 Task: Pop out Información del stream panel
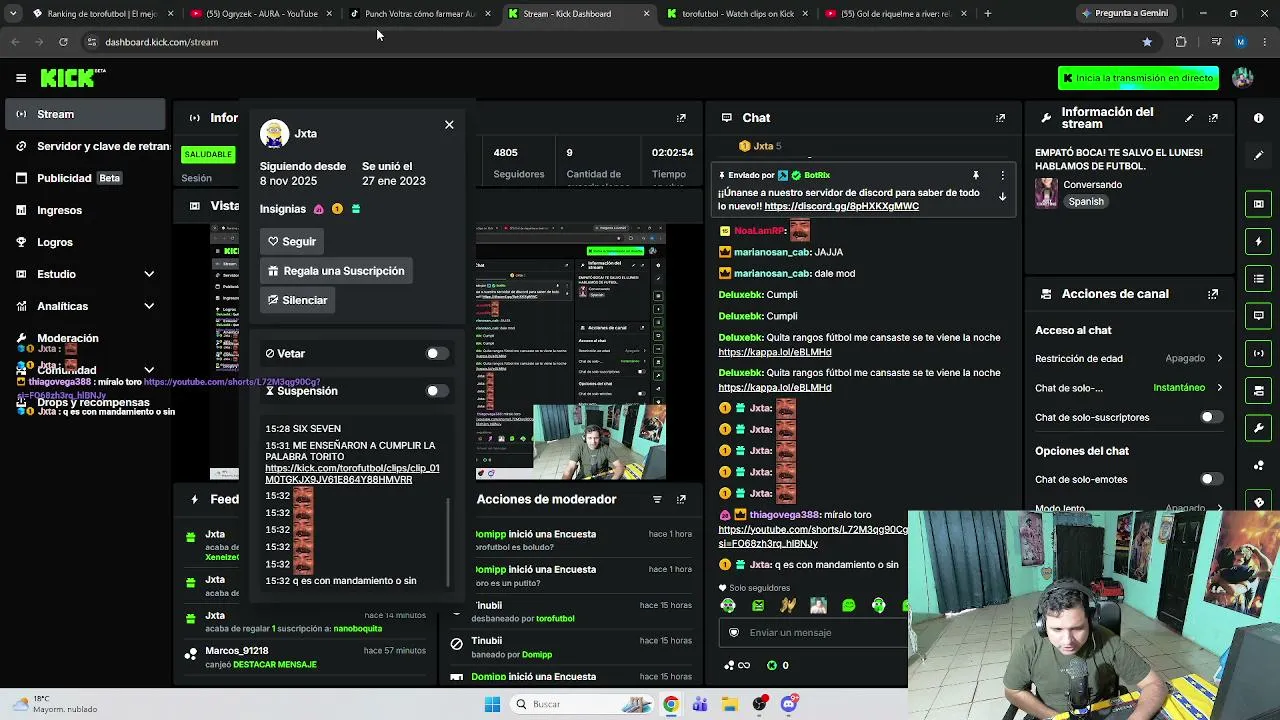(1213, 118)
